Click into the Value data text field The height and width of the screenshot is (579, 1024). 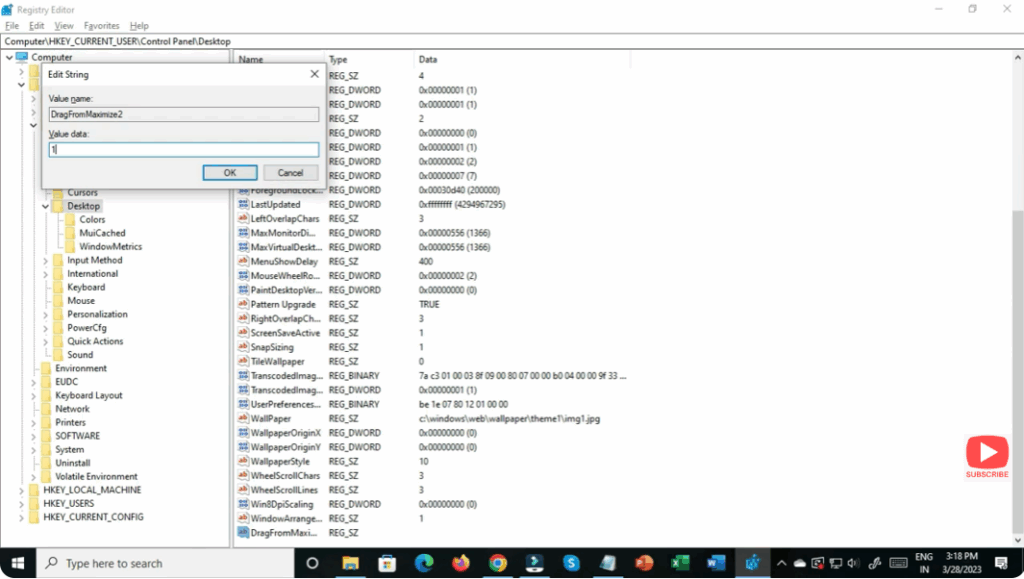(x=184, y=149)
